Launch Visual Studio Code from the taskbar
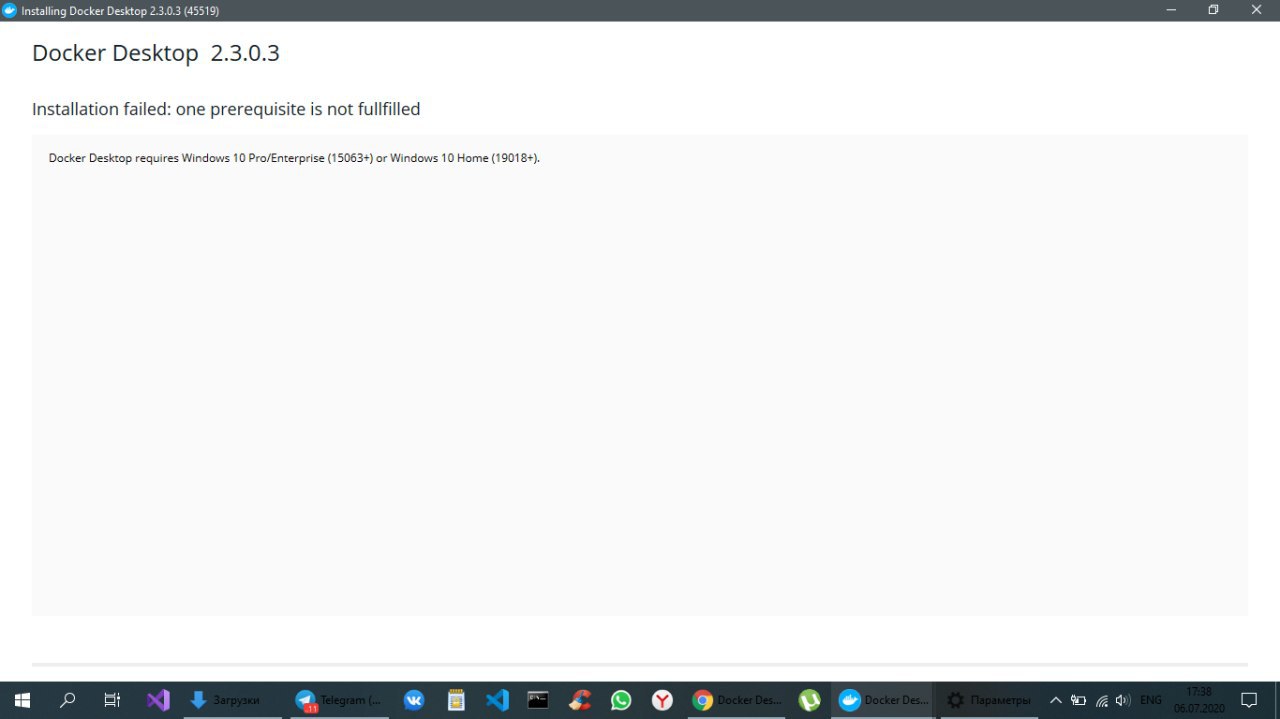Screen dimensions: 1280x719 point(497,700)
